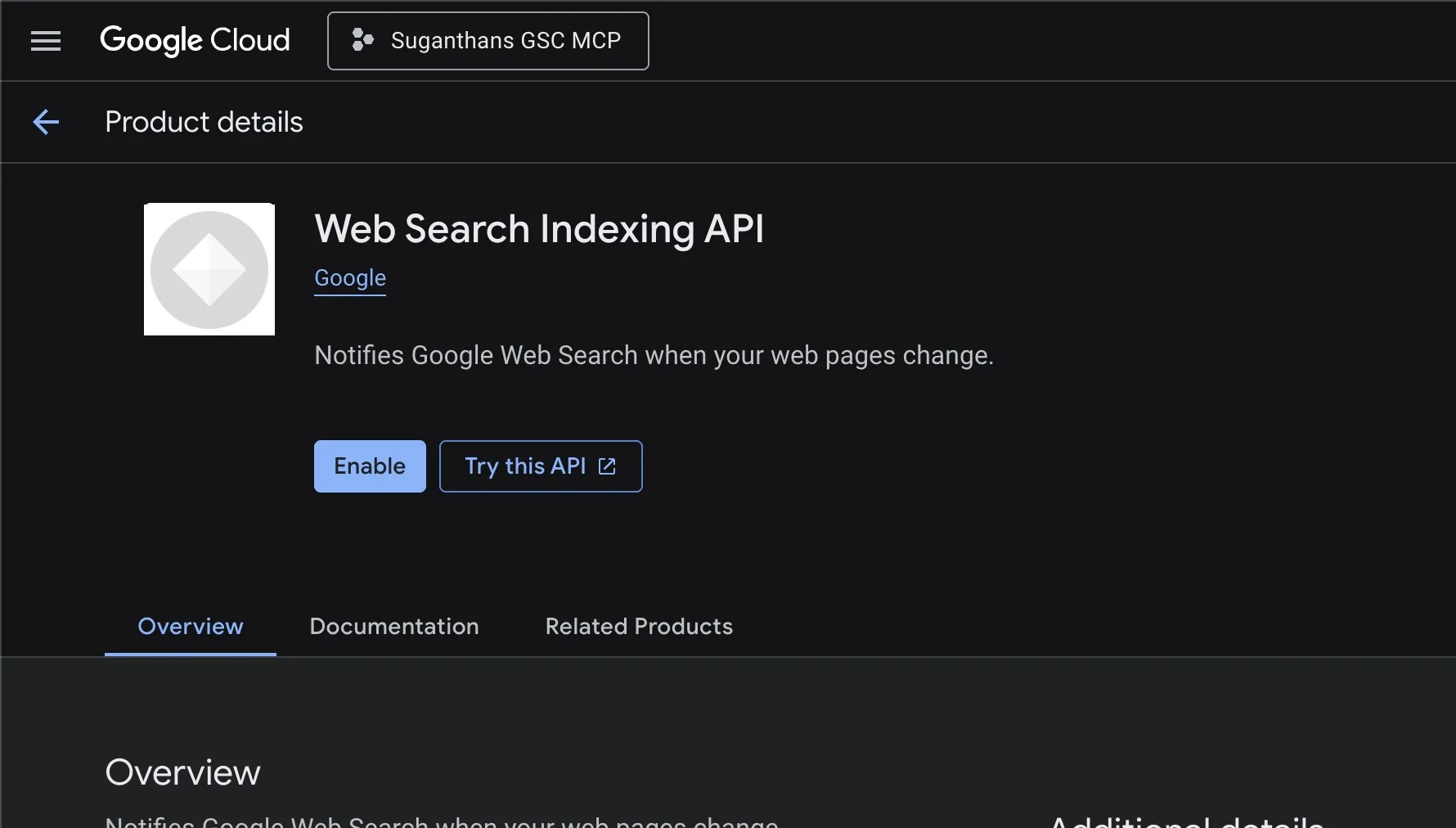Switch to the Related Products tab
Screen dimensions: 1456x828
[x=639, y=627]
